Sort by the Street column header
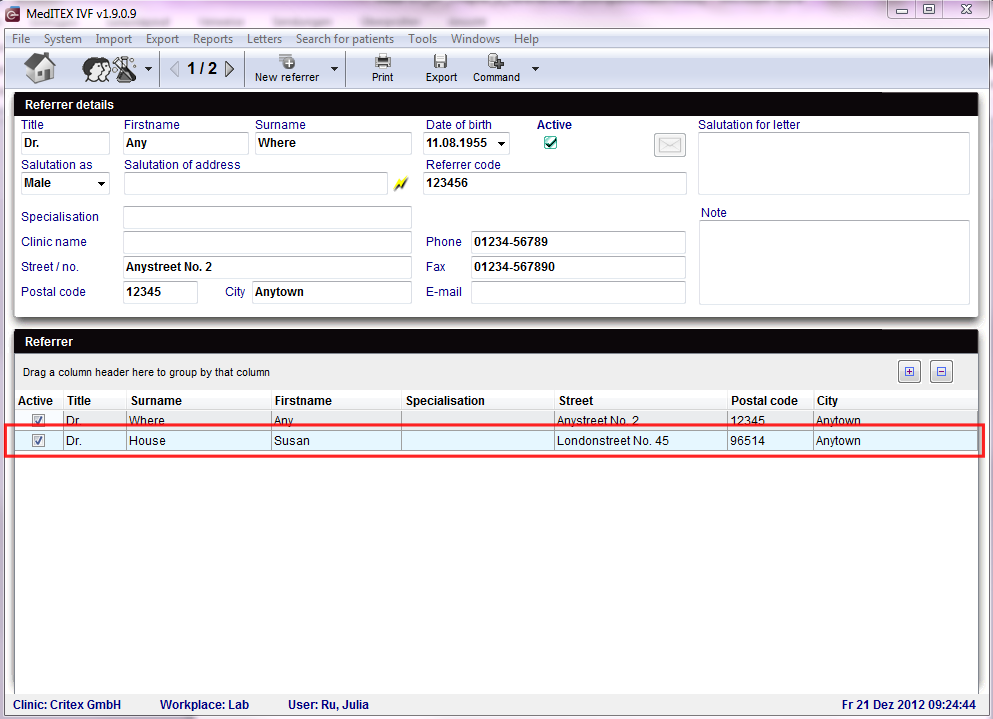Viewport: 993px width, 719px height. click(x=641, y=400)
